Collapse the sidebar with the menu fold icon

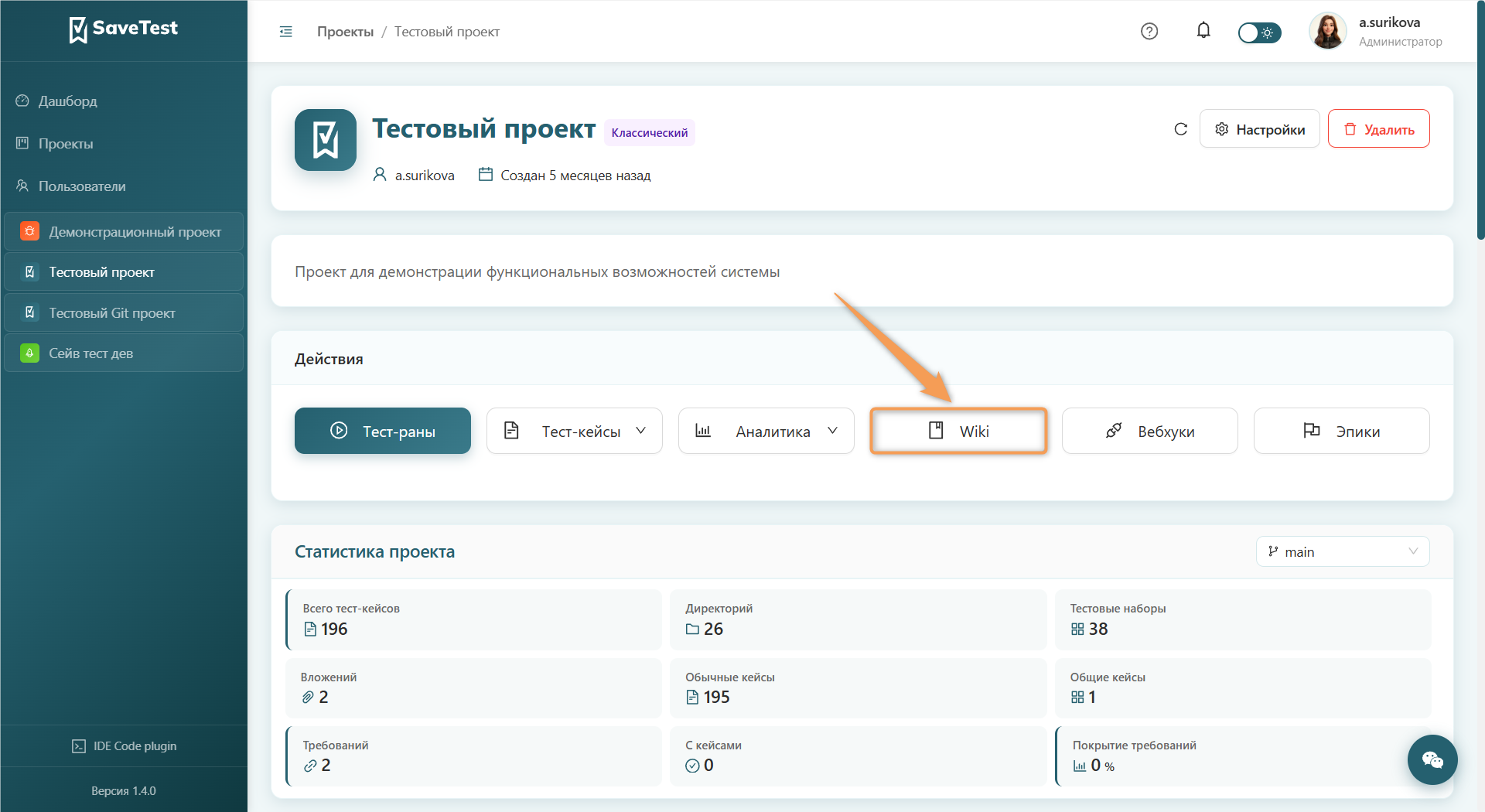pos(285,32)
